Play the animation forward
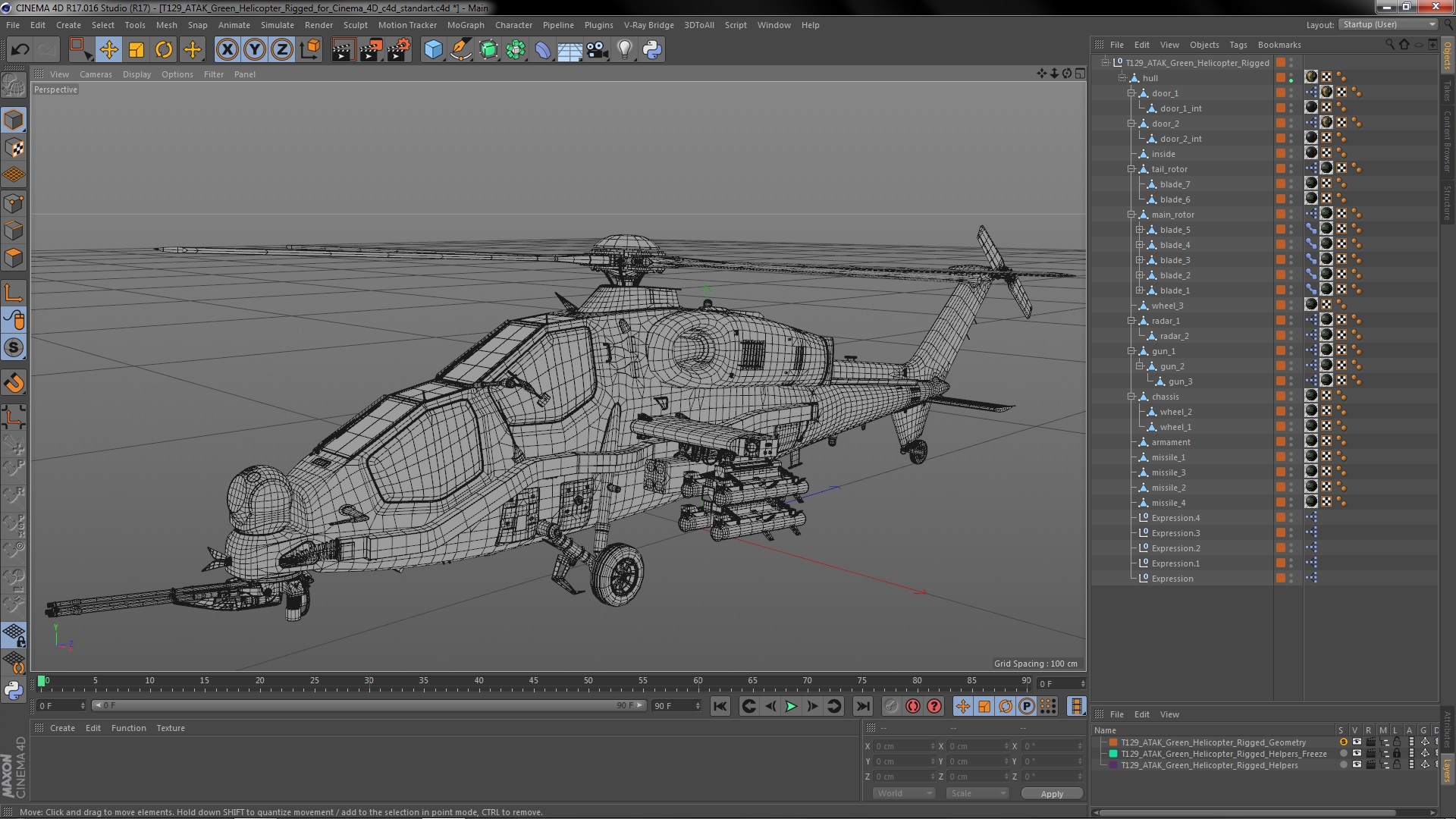The image size is (1456, 819). click(x=791, y=706)
